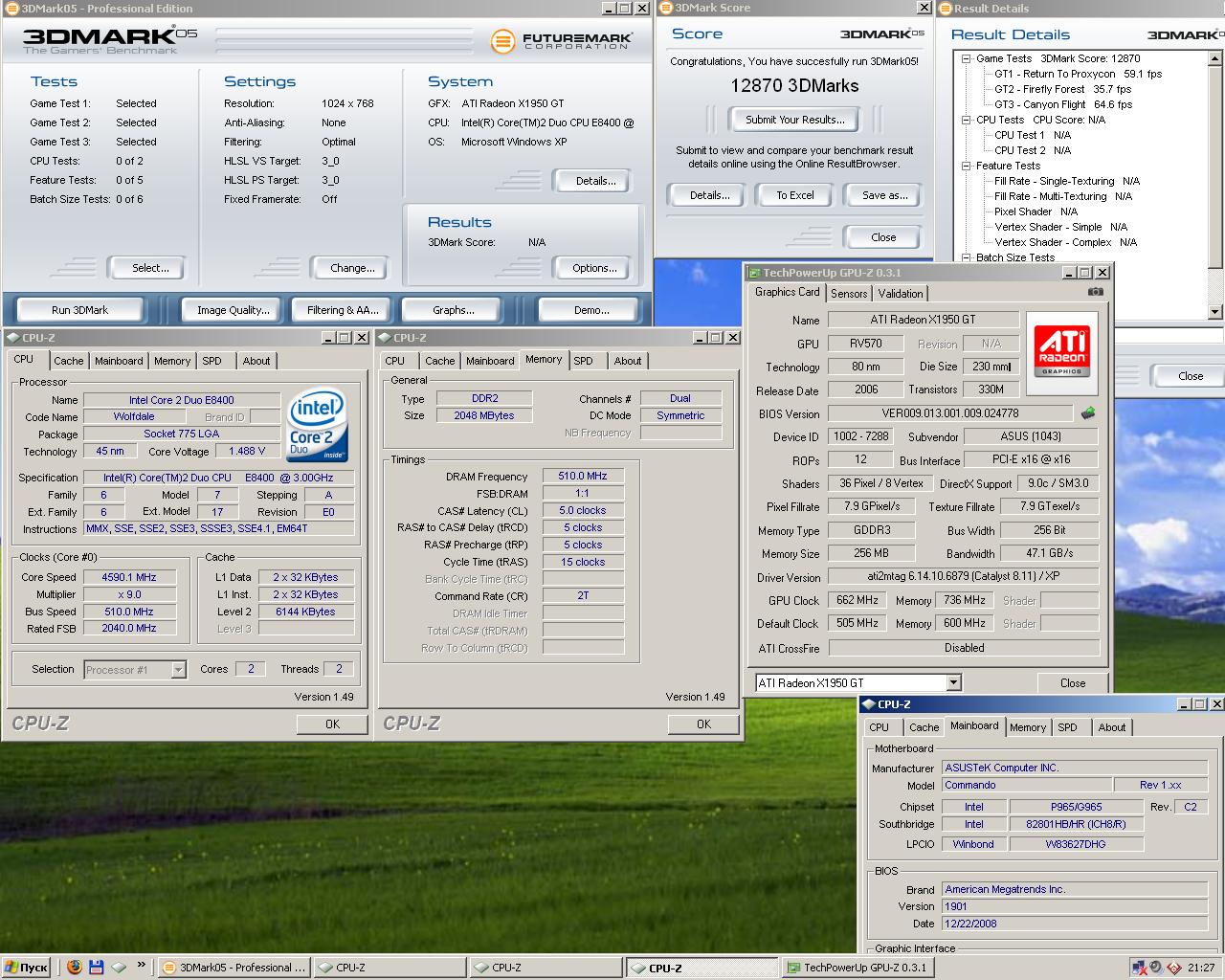Click the network tray icon with red X
Viewport: 1225px width, 980px height.
click(1139, 968)
